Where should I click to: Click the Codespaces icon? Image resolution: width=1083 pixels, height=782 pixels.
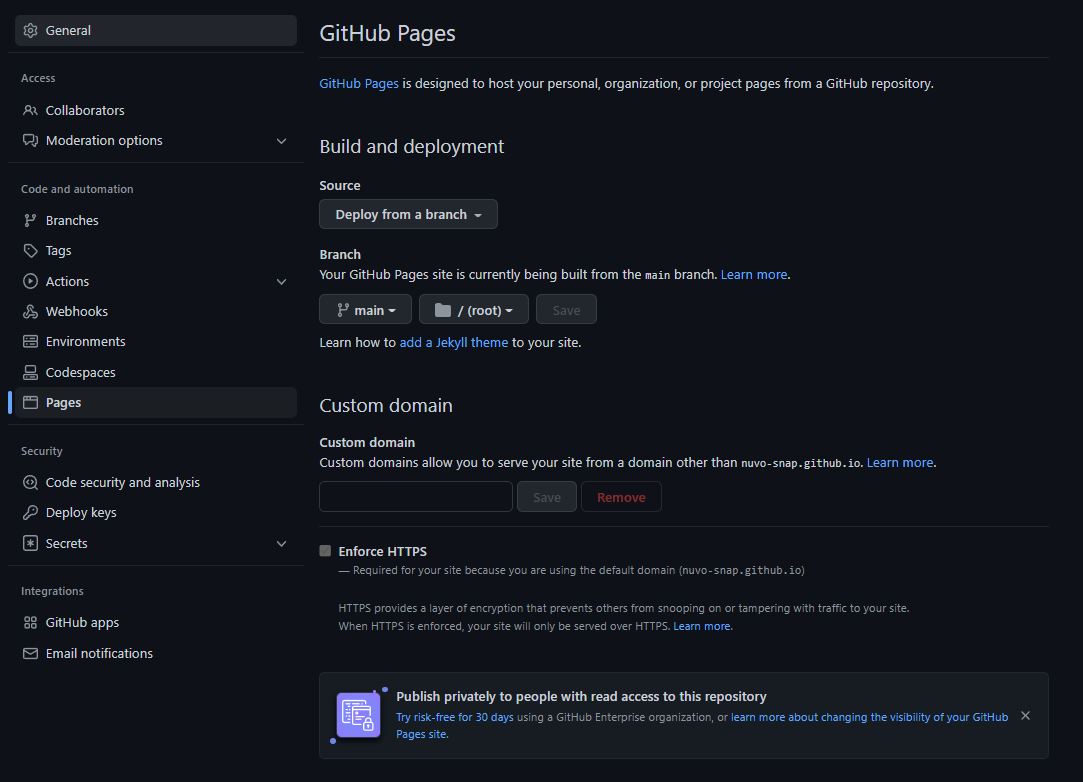coord(30,372)
